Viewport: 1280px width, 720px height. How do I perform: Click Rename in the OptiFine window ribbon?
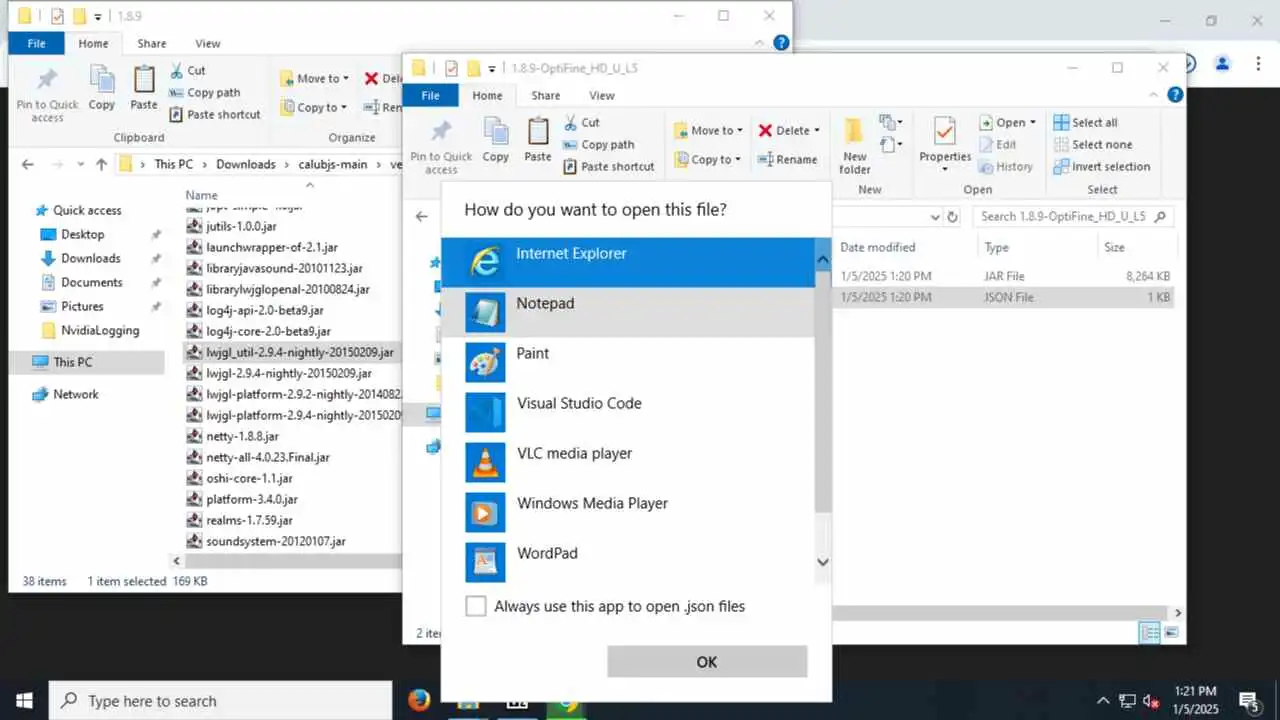point(788,159)
